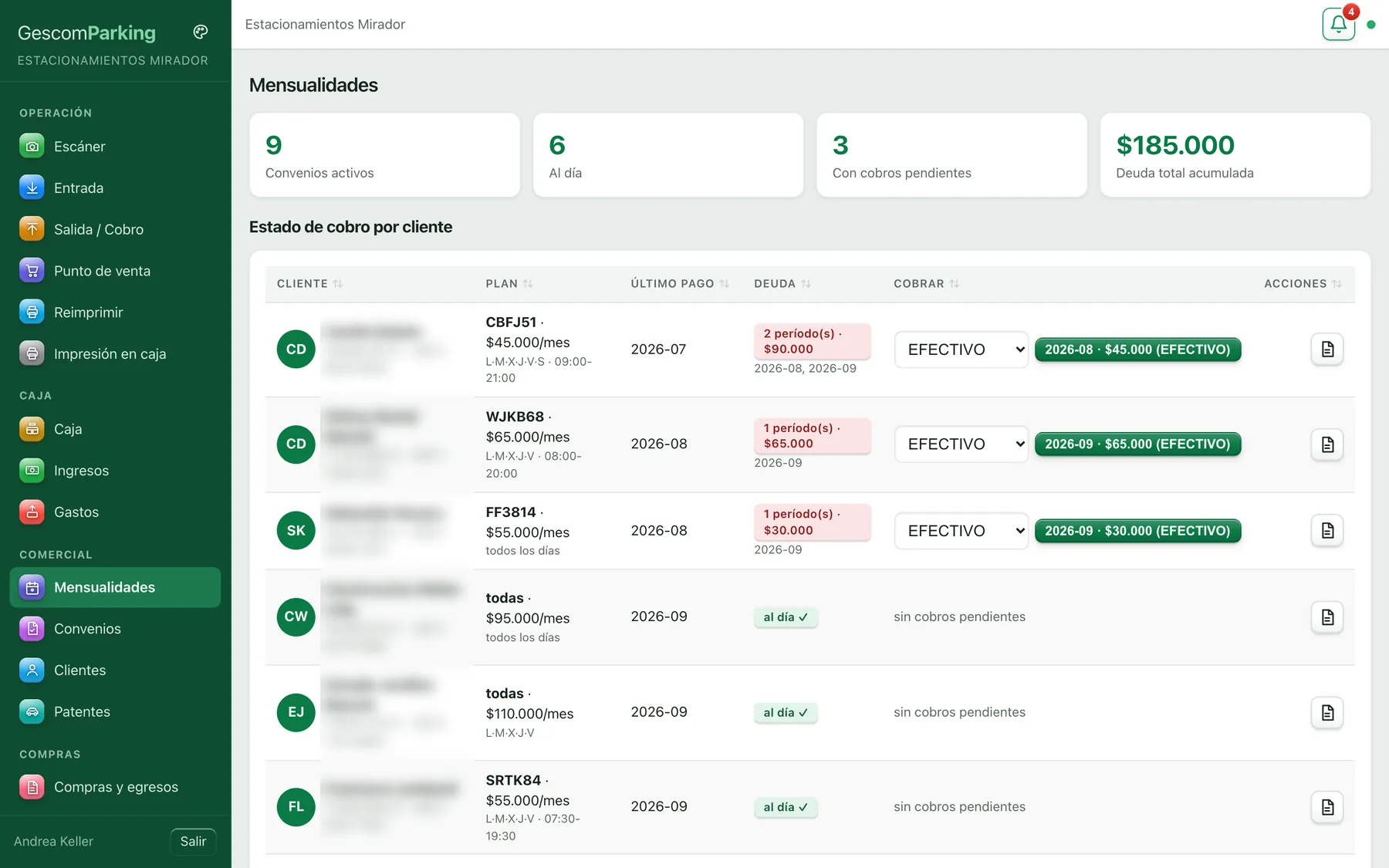Image resolution: width=1389 pixels, height=868 pixels.
Task: Open Convenios in the sidebar
Action: [115, 629]
